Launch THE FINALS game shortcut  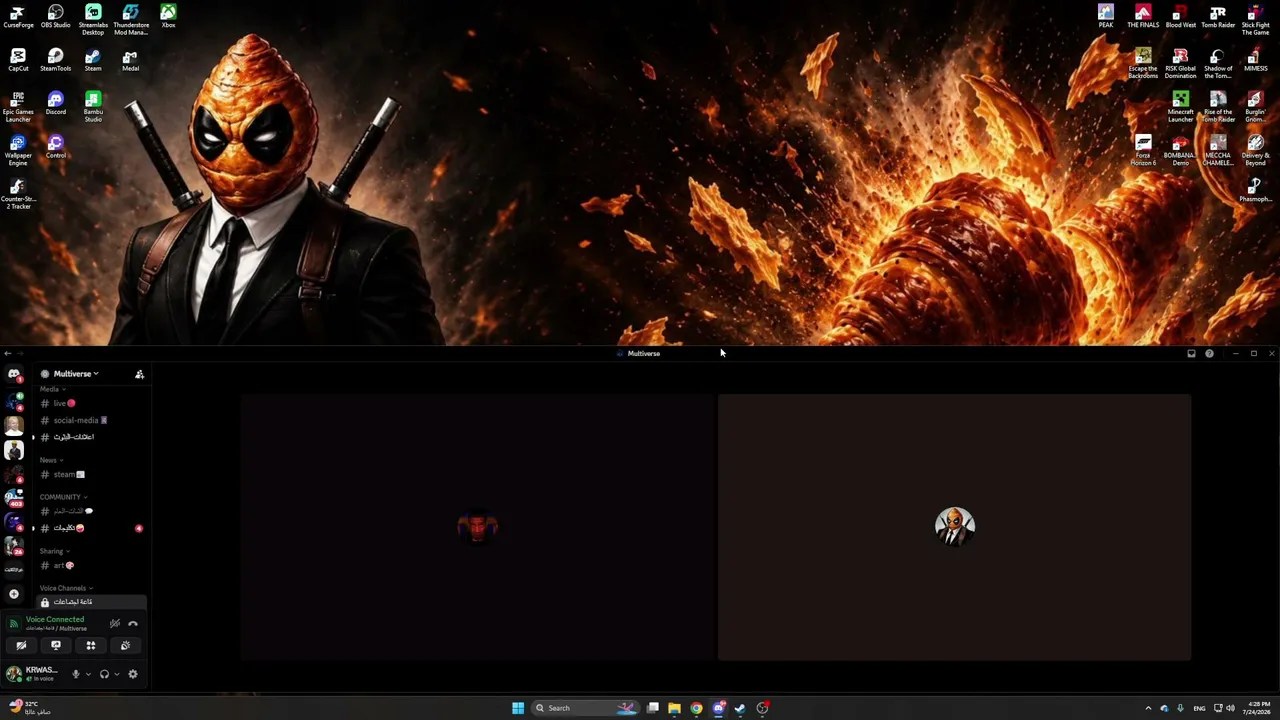click(1143, 17)
